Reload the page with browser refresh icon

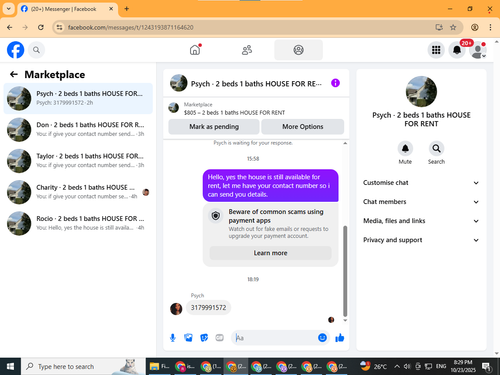pyautogui.click(x=41, y=27)
